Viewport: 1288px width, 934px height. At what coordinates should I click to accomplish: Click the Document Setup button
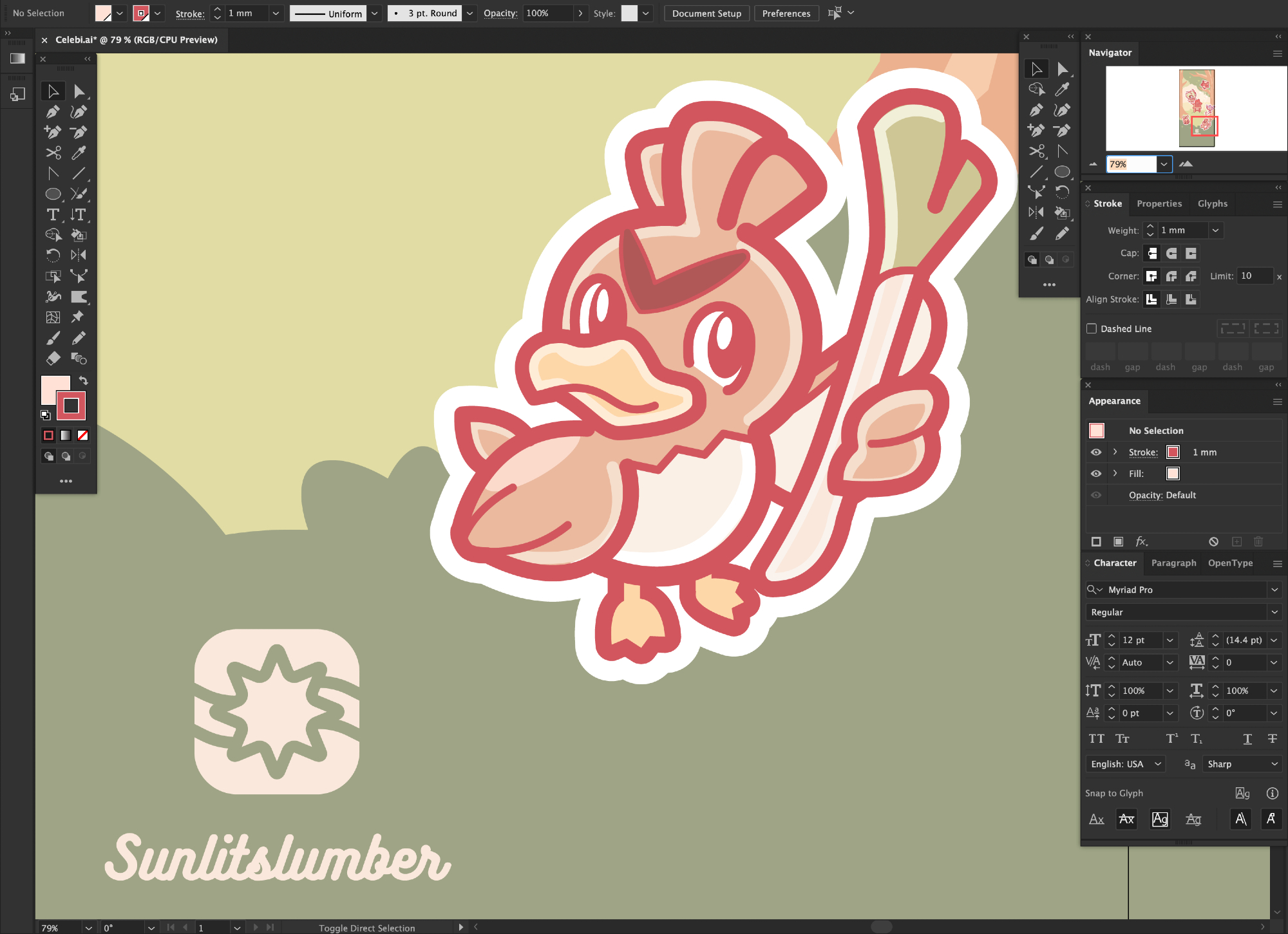[706, 13]
